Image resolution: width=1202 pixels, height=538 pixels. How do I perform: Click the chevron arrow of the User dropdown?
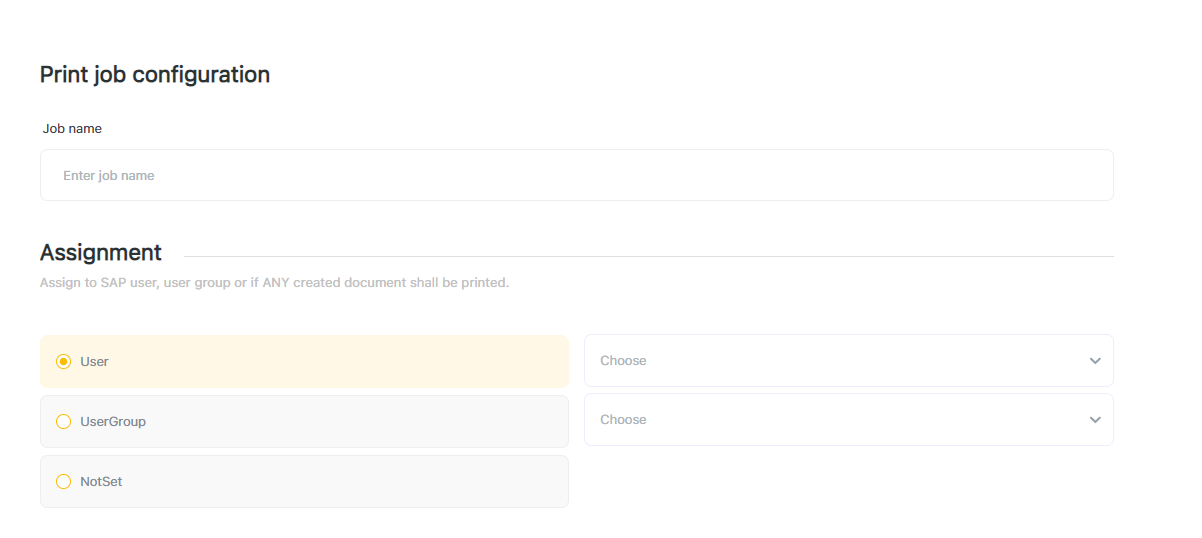1095,361
